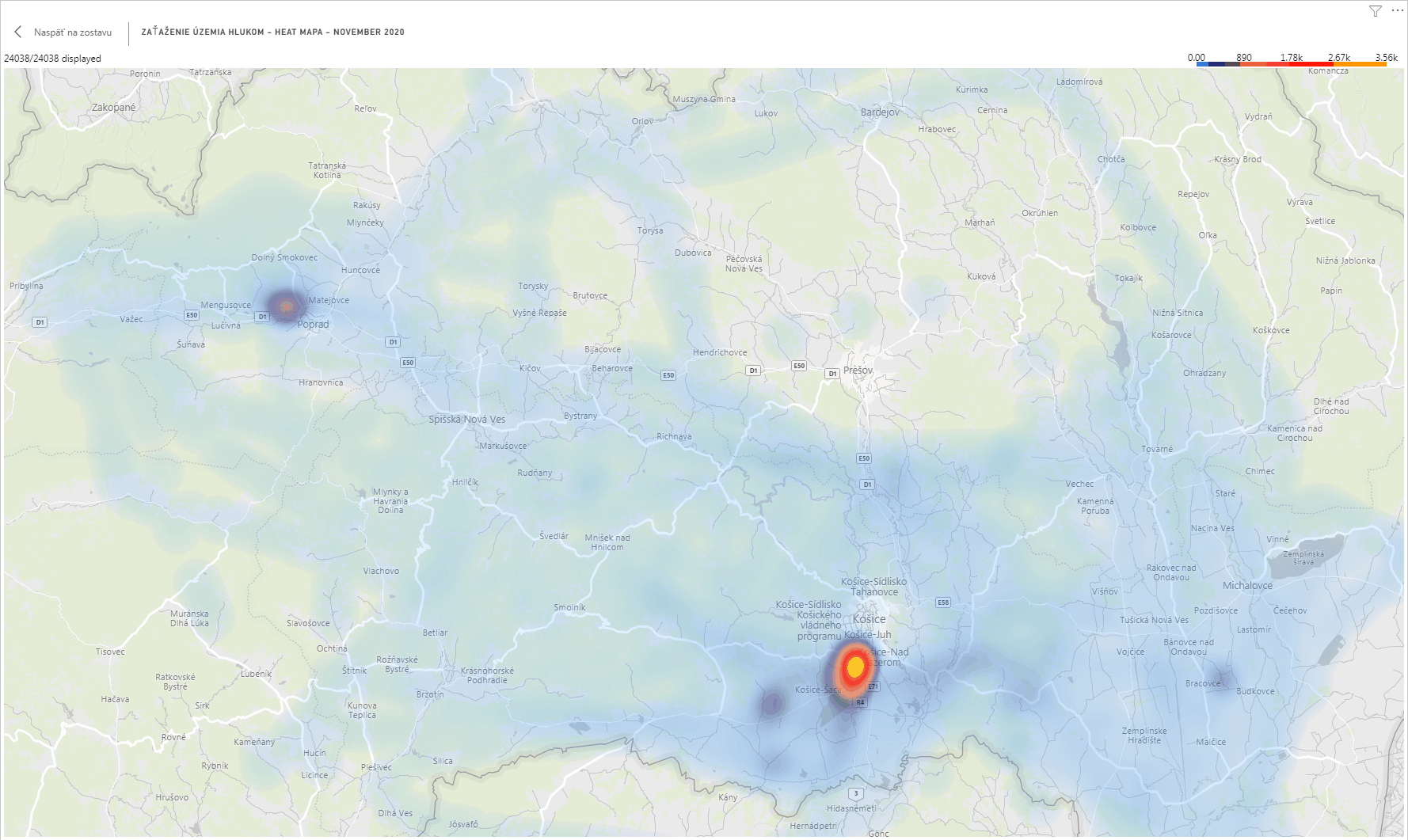This screenshot has height=840, width=1408.
Task: Click the yellow hotspot center near Košice
Action: point(855,667)
